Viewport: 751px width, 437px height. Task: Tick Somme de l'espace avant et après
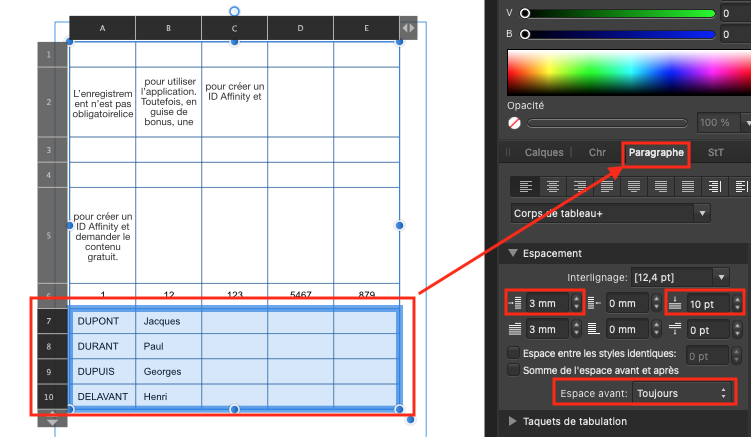click(x=513, y=370)
